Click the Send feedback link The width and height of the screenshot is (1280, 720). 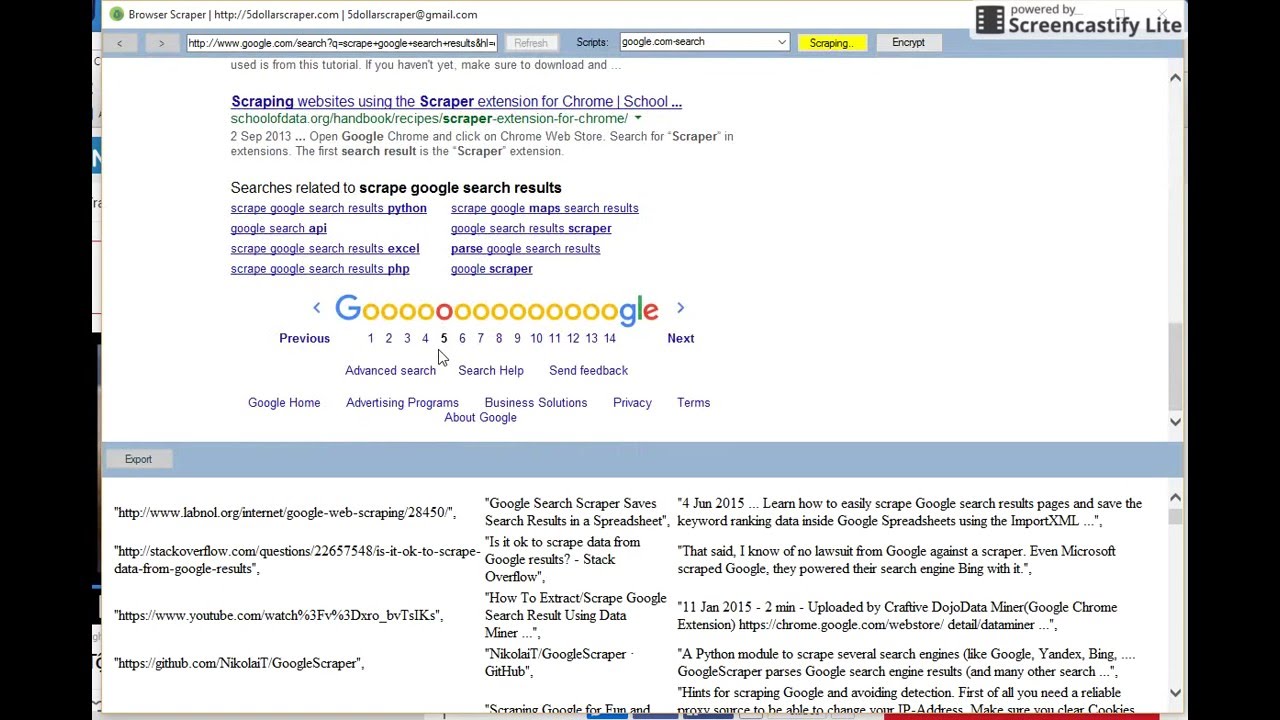(x=588, y=370)
